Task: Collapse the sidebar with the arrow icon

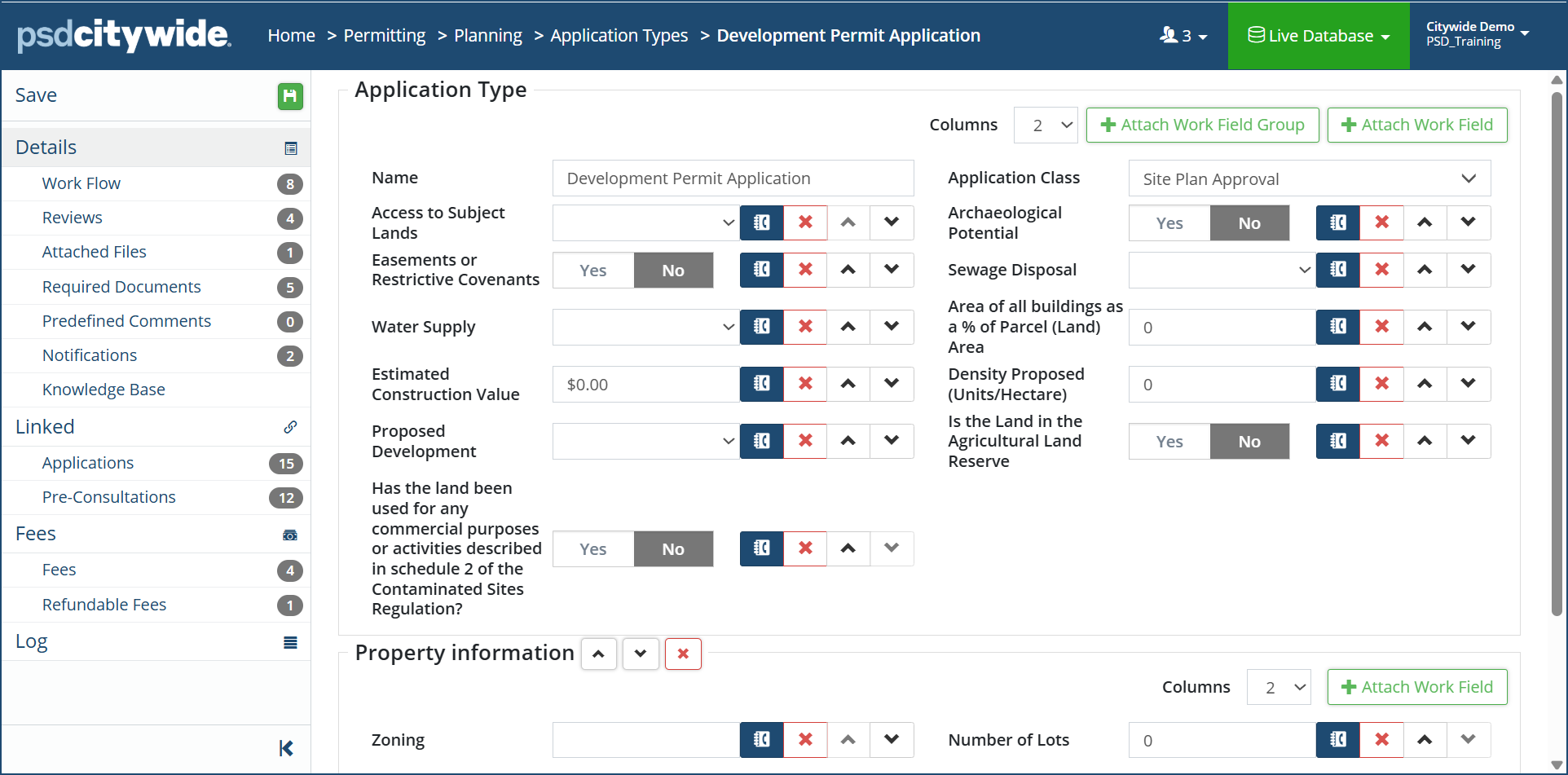Action: [286, 748]
